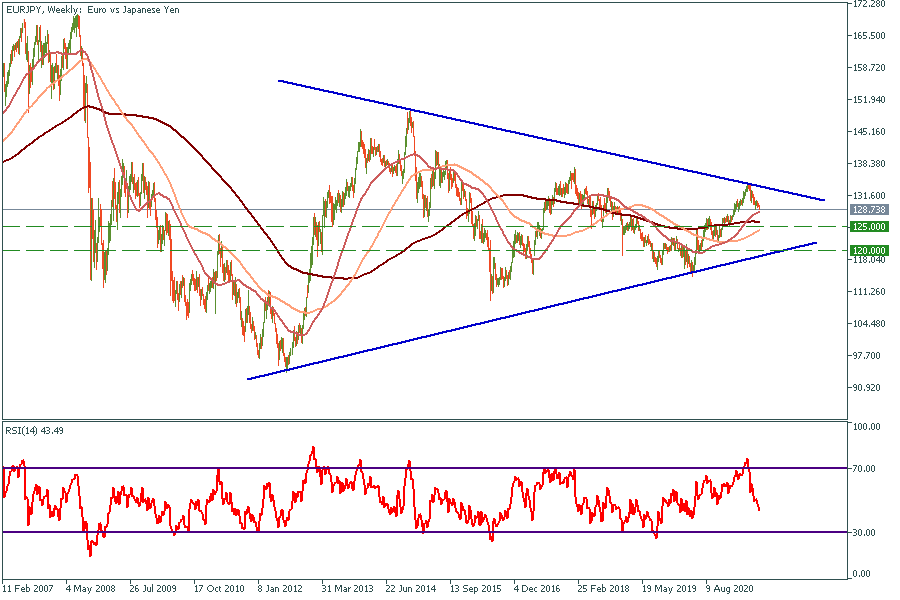Screen dimensions: 900x600
Task: Click the 9 Aug 2020 date label
Action: [733, 589]
